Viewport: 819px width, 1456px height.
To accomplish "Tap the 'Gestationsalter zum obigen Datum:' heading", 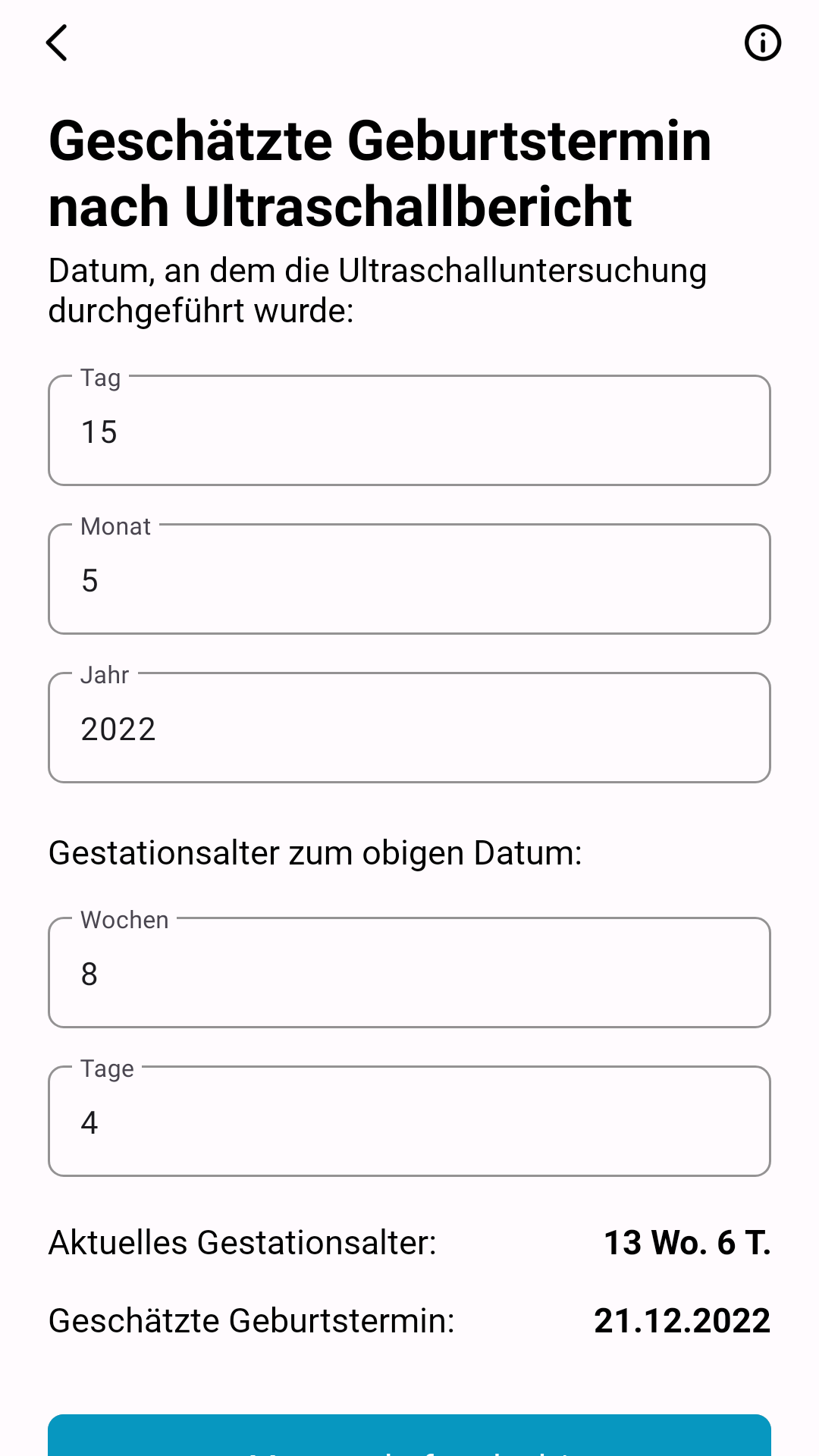I will tap(315, 853).
